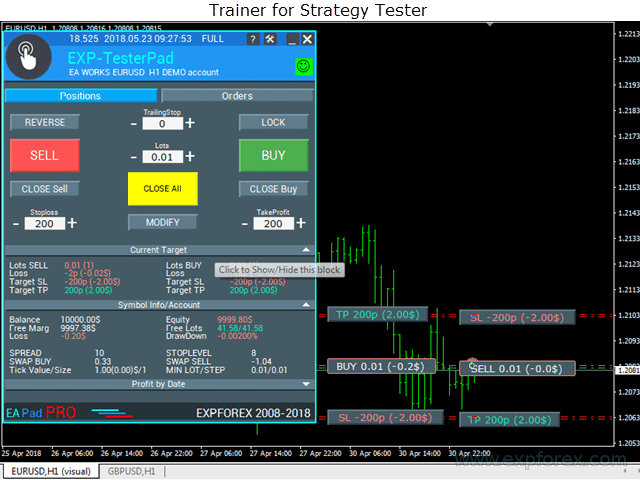
Task: Click the SPREAD value 10
Action: 100,353
